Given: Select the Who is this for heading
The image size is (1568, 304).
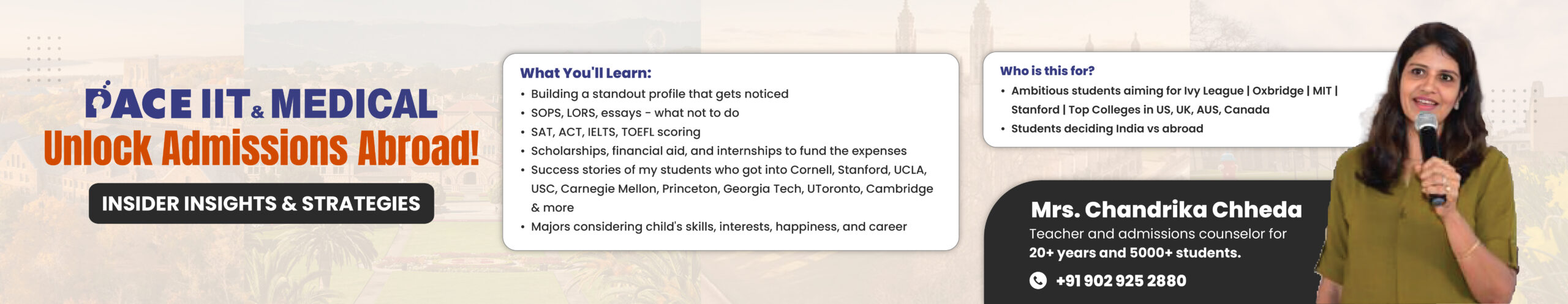Looking at the screenshot, I should [1047, 71].
